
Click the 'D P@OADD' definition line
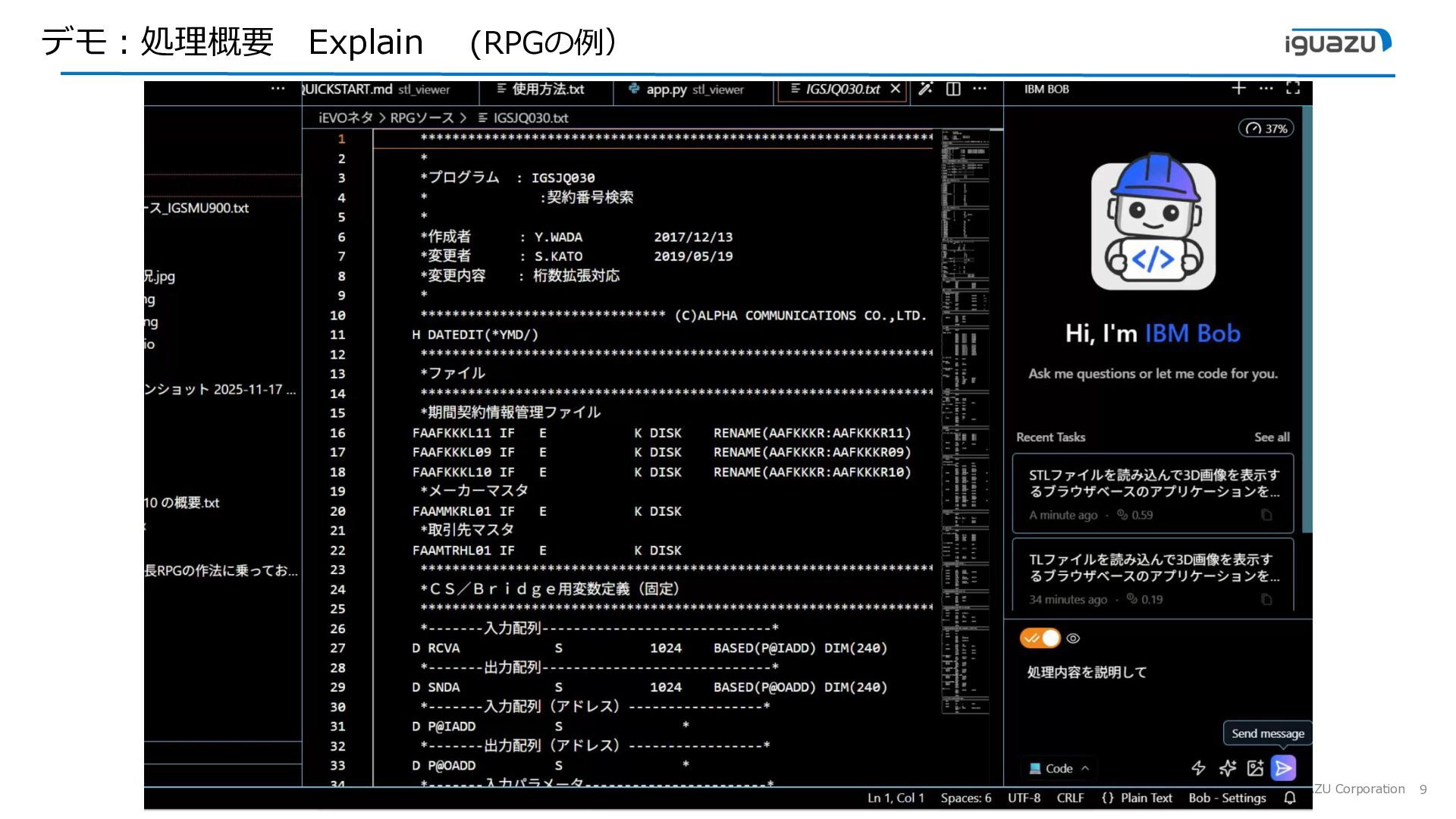tap(551, 766)
